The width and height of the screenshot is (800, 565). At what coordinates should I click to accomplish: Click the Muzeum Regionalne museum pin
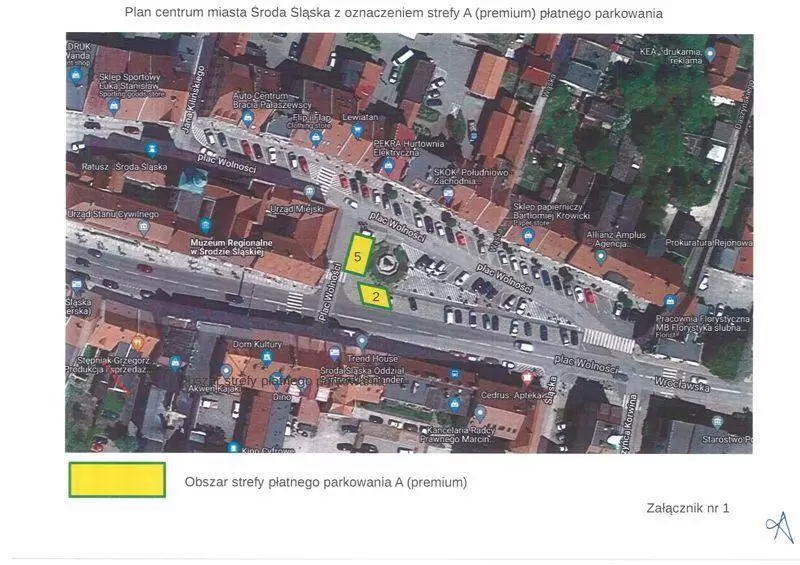[x=205, y=225]
